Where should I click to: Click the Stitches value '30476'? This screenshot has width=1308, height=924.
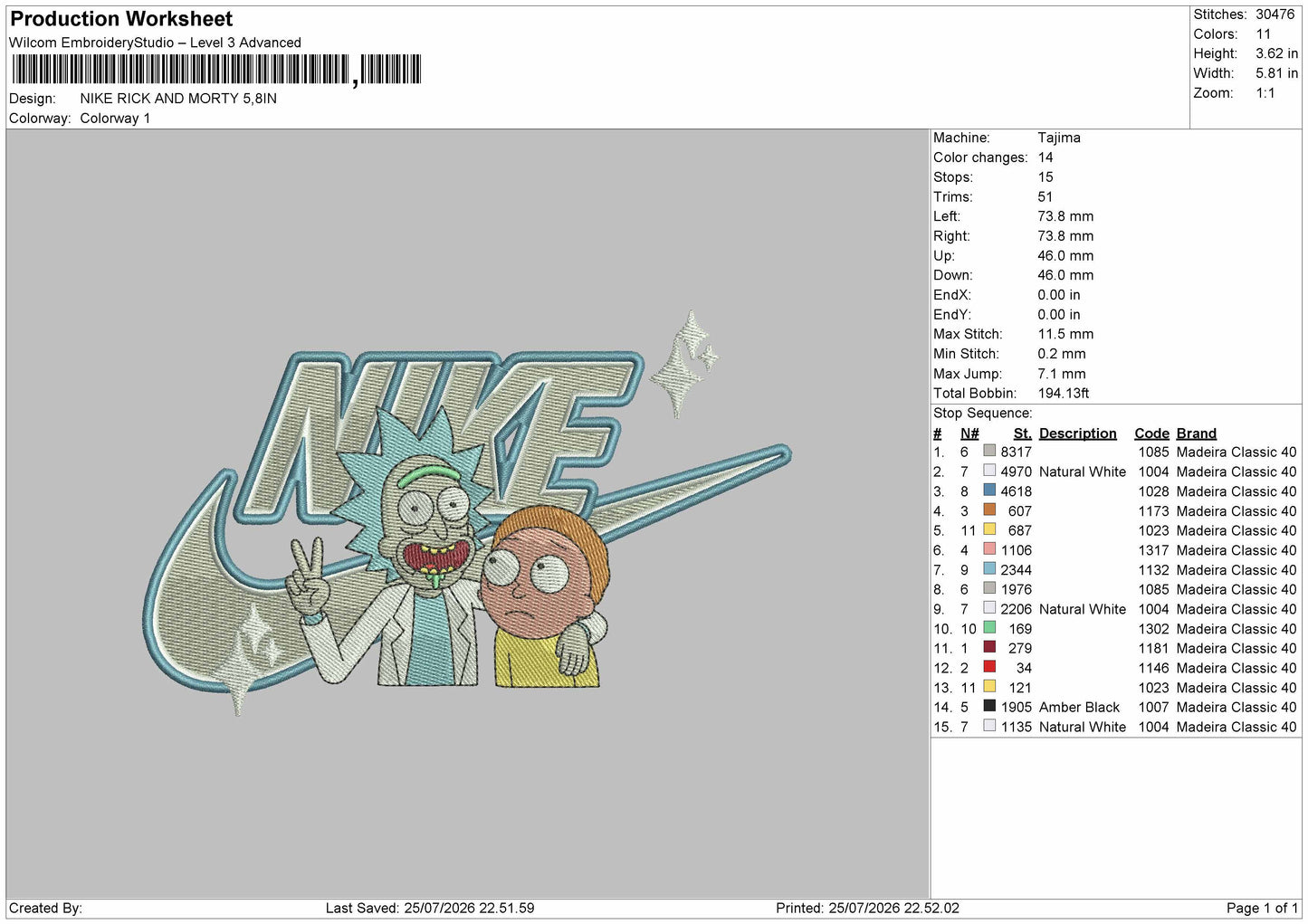pos(1275,14)
